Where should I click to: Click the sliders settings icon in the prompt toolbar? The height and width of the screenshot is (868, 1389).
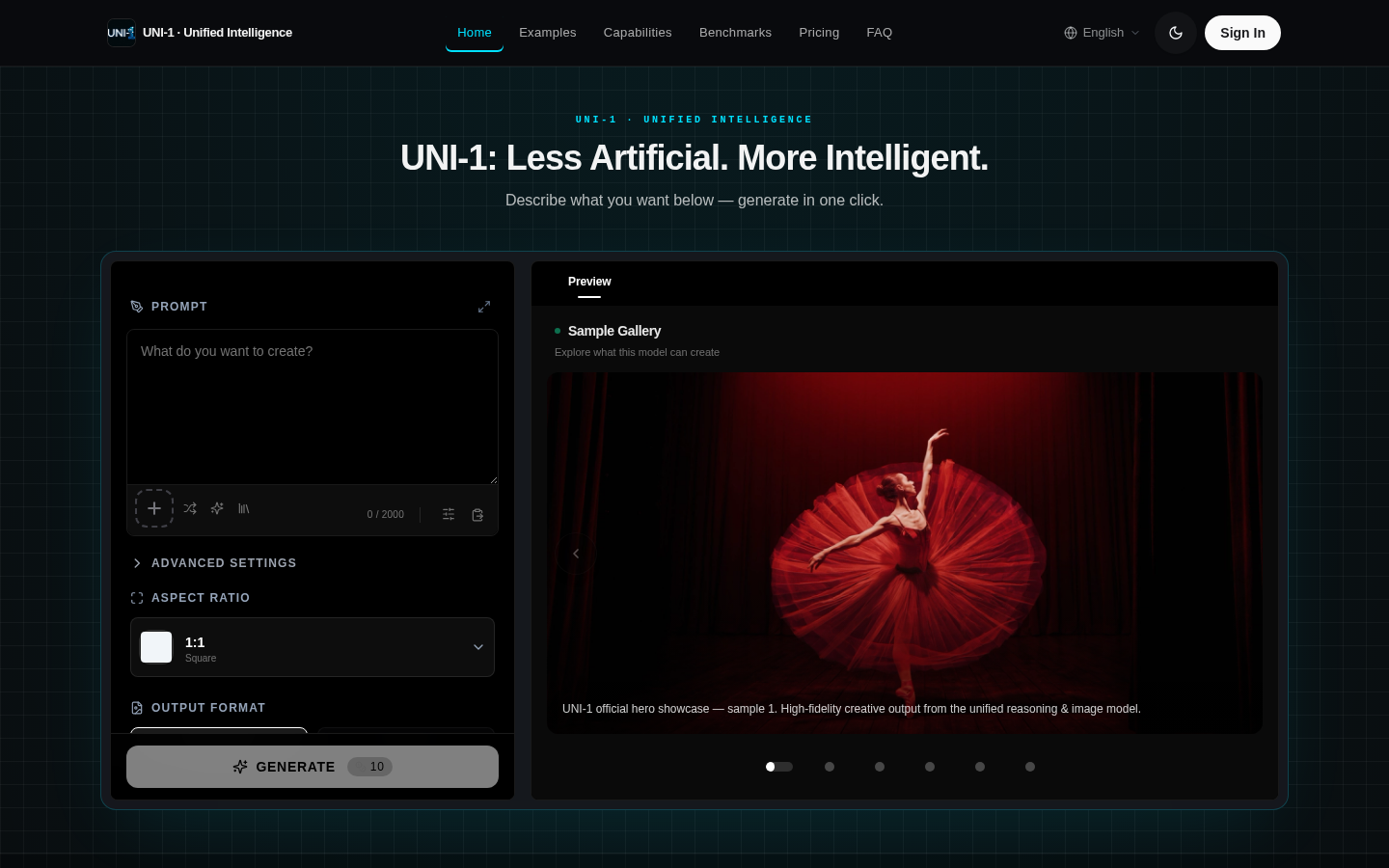[x=449, y=514]
